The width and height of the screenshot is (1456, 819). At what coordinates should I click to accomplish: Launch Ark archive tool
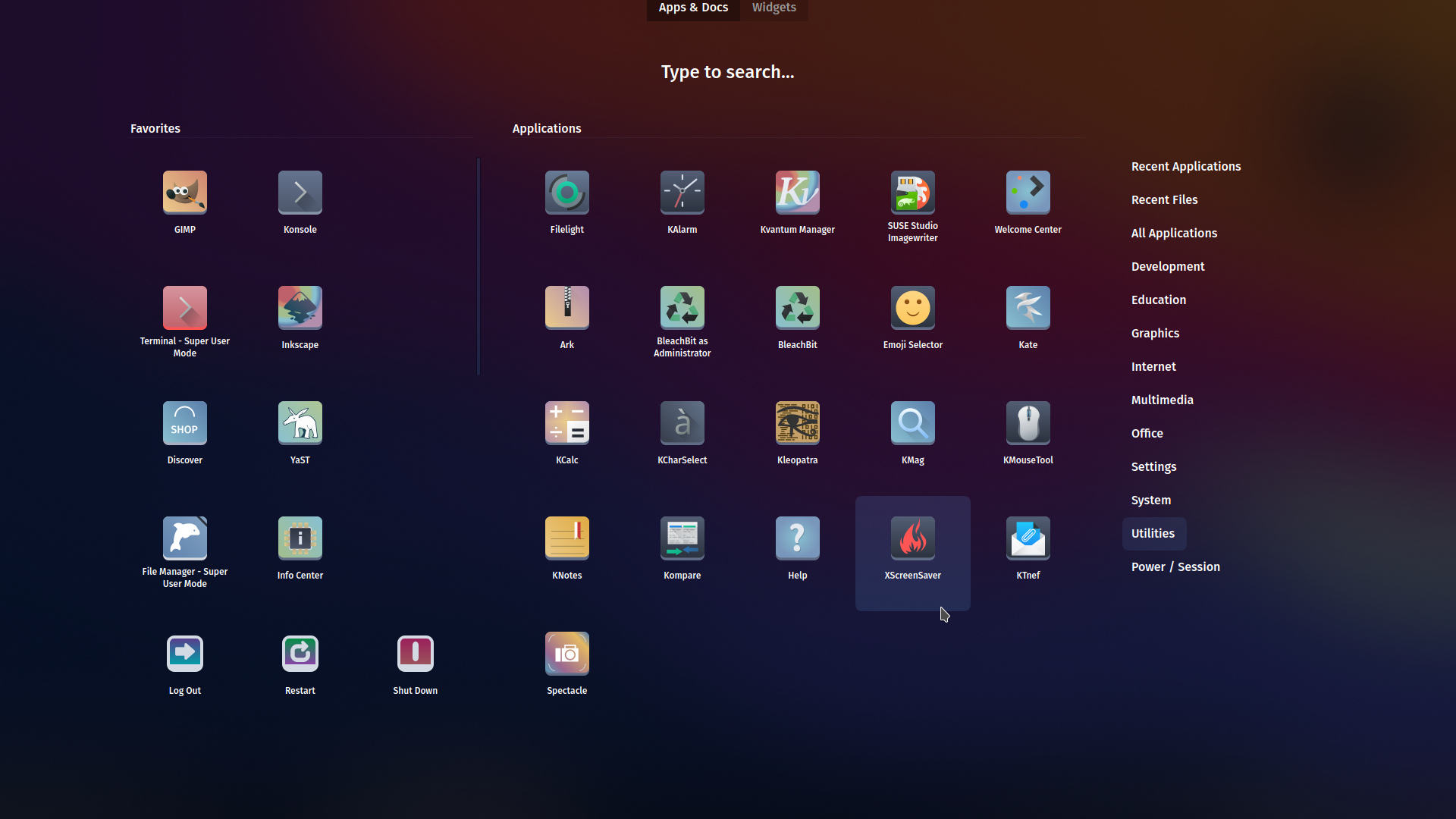567,309
